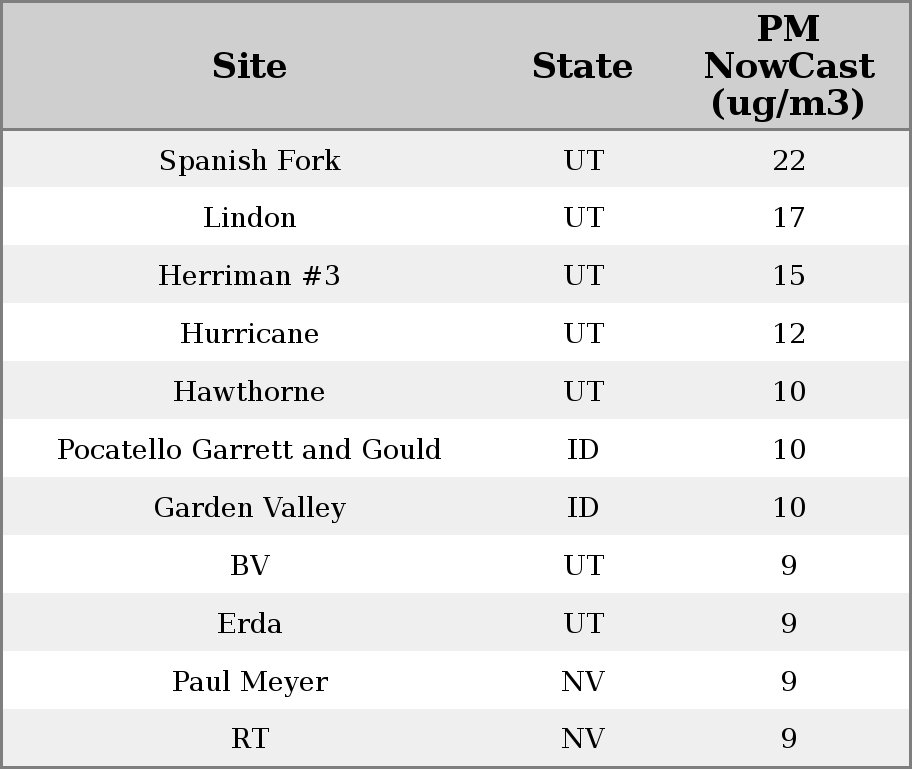Click the Hawthorne site cell
The image size is (912, 769).
tap(249, 392)
